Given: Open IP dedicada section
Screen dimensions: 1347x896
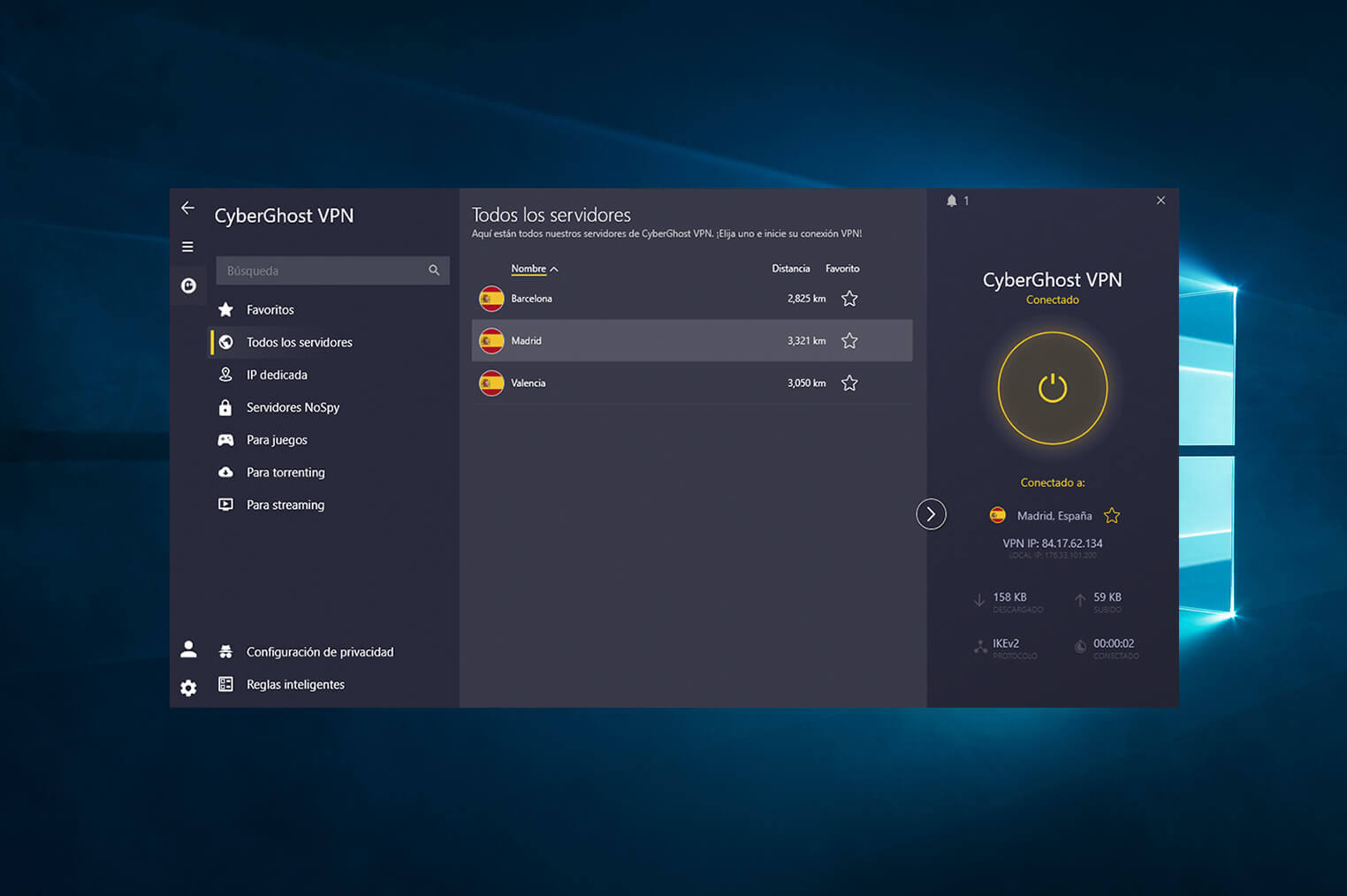Looking at the screenshot, I should click(x=277, y=375).
